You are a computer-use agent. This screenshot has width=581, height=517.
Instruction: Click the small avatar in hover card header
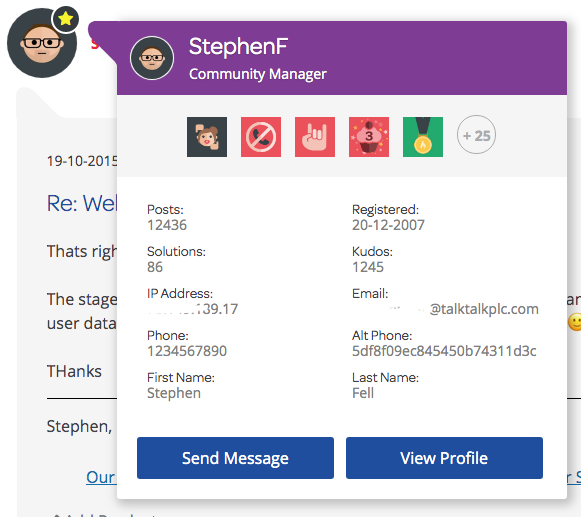(152, 58)
